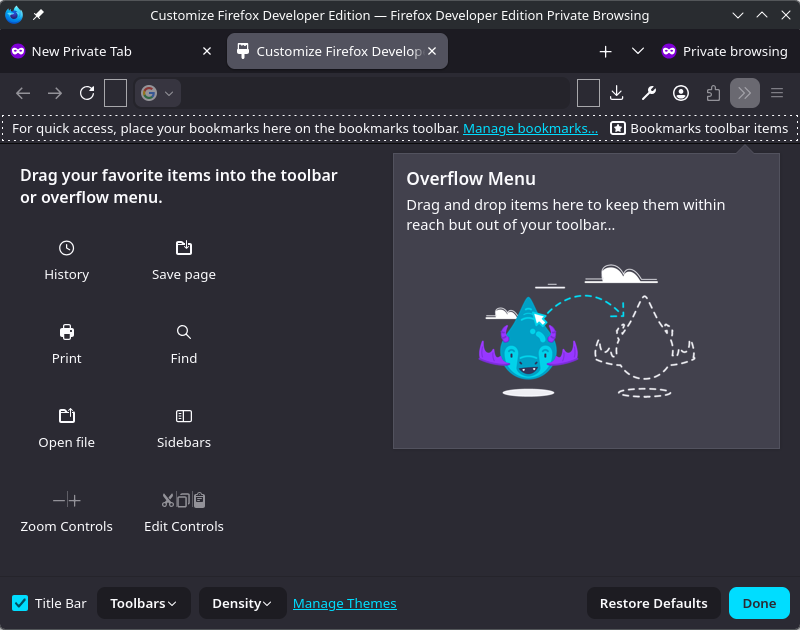Click the Done button

tap(759, 603)
